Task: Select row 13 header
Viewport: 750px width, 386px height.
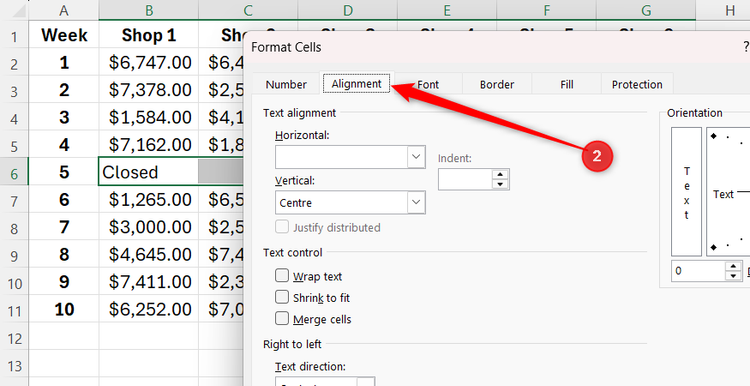Action: coord(14,365)
